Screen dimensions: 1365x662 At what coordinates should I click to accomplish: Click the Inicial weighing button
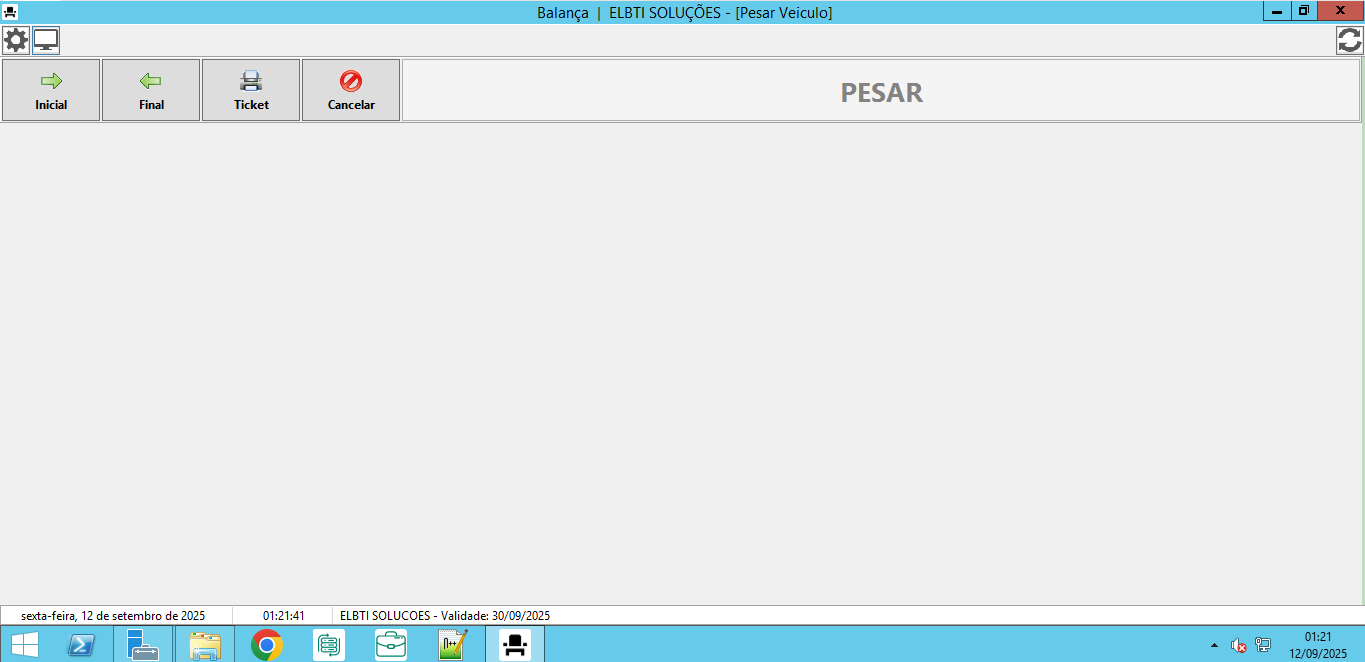[51, 90]
